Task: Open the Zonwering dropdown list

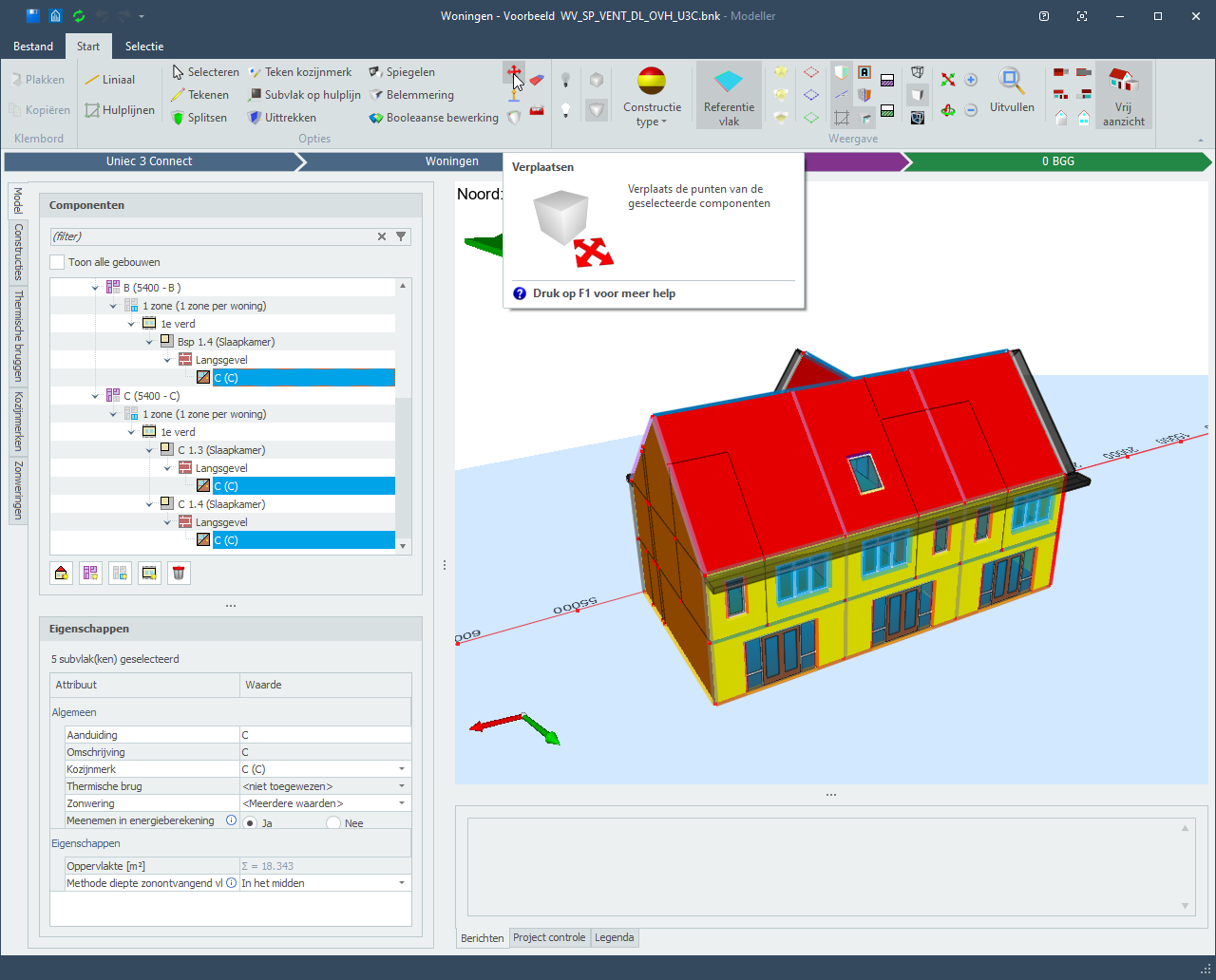Action: 401,803
